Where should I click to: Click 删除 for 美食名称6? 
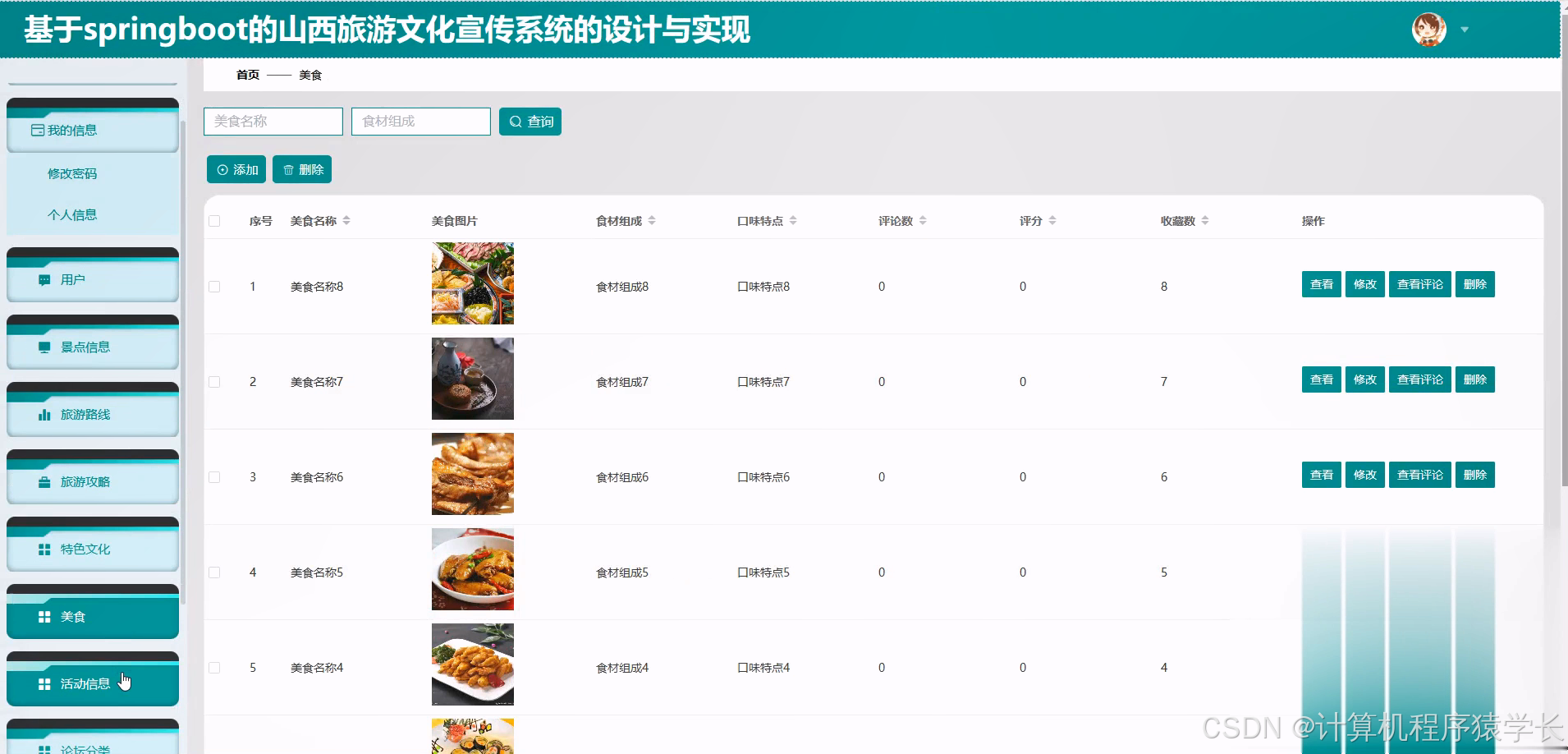click(x=1475, y=475)
